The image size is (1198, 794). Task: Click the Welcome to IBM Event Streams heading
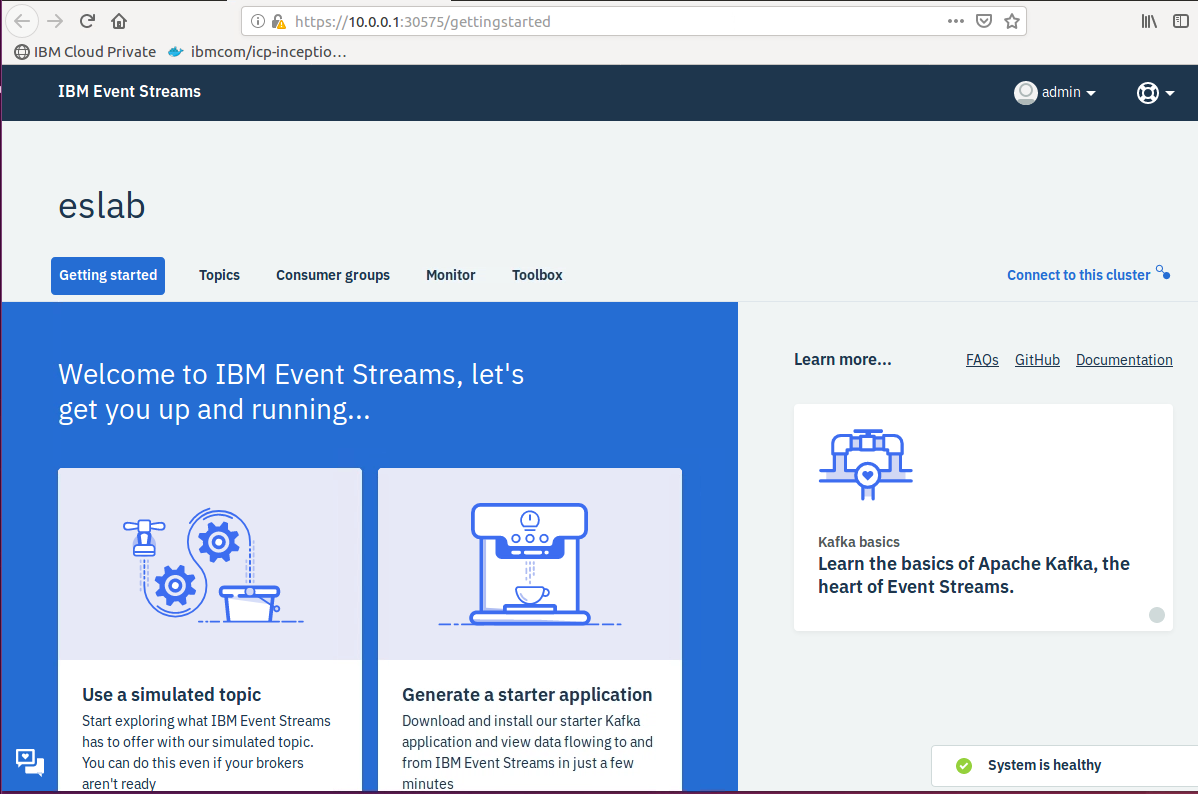pyautogui.click(x=291, y=392)
